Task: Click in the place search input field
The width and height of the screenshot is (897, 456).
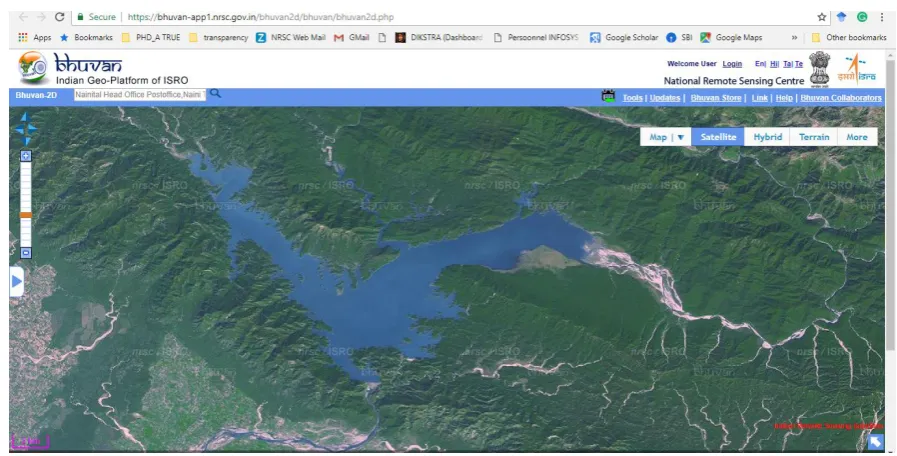Action: pos(140,94)
